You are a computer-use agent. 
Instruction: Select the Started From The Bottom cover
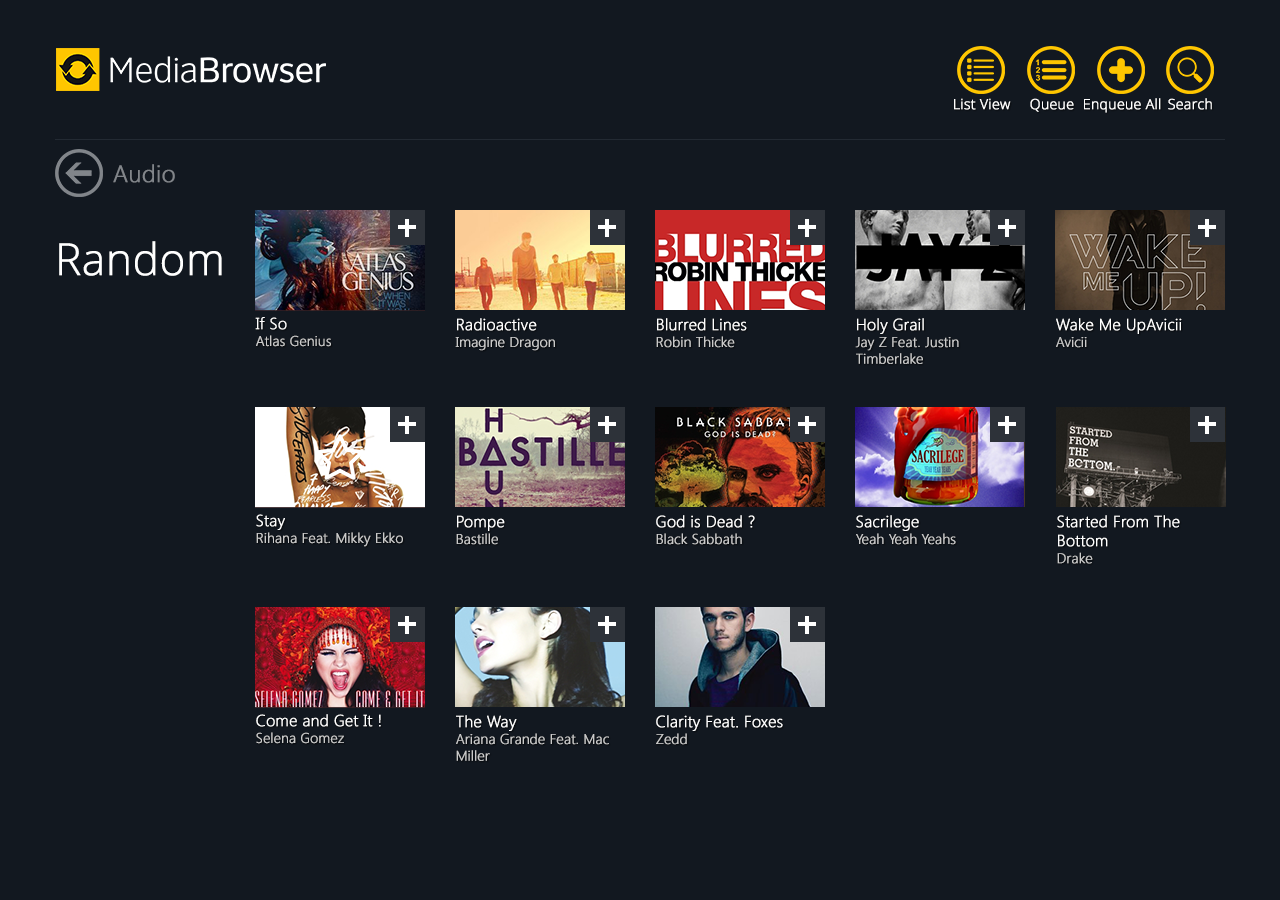pyautogui.click(x=1140, y=457)
